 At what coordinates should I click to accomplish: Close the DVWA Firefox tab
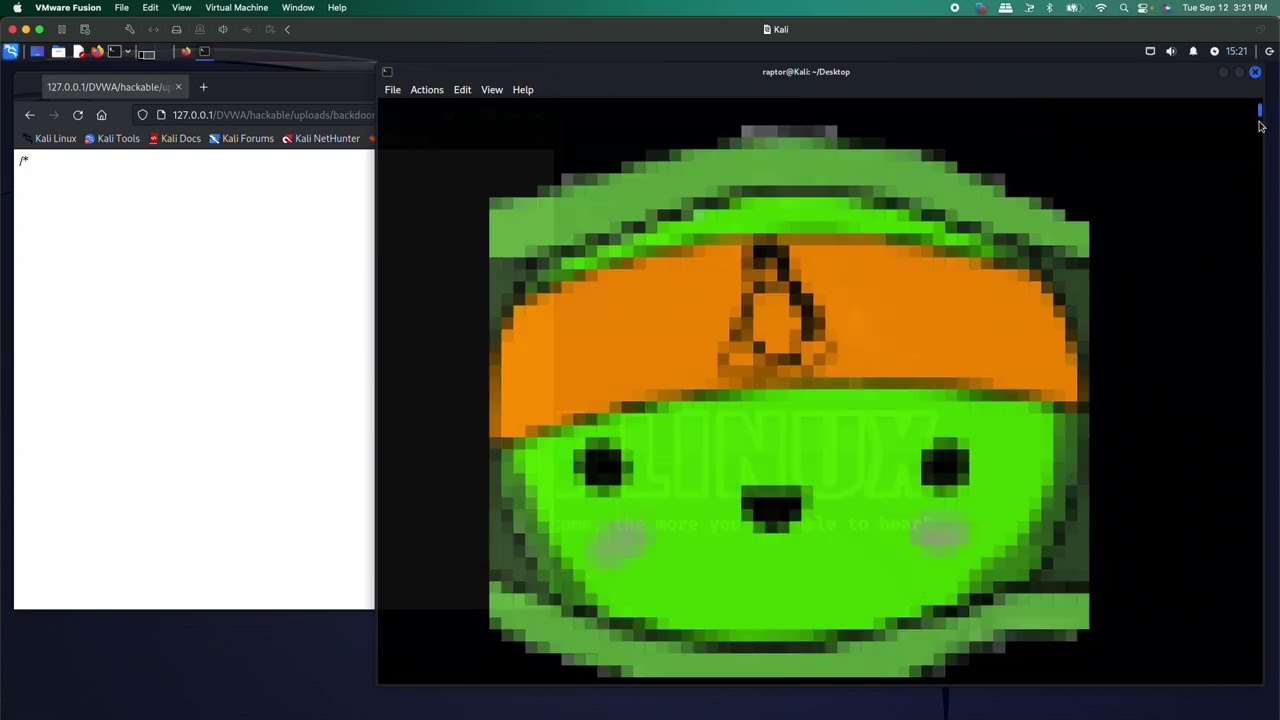click(178, 87)
